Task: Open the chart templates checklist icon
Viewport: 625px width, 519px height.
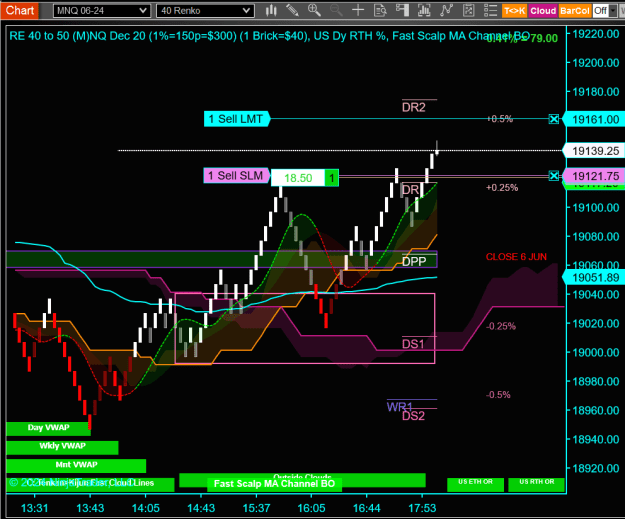Action: 468,10
